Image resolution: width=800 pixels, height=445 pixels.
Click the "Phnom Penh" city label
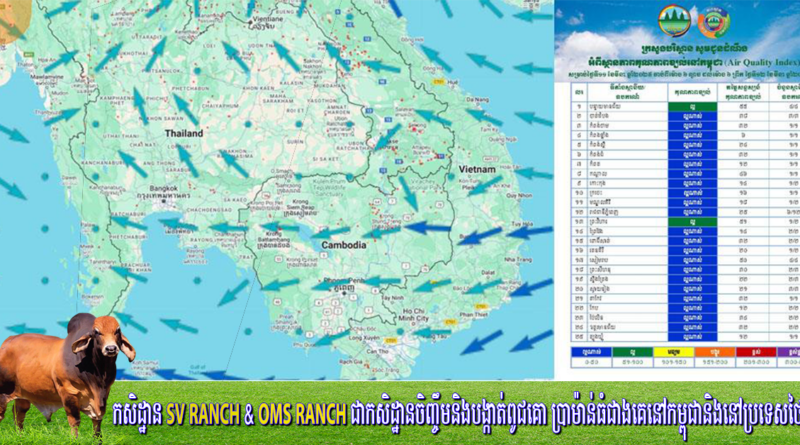(342, 281)
